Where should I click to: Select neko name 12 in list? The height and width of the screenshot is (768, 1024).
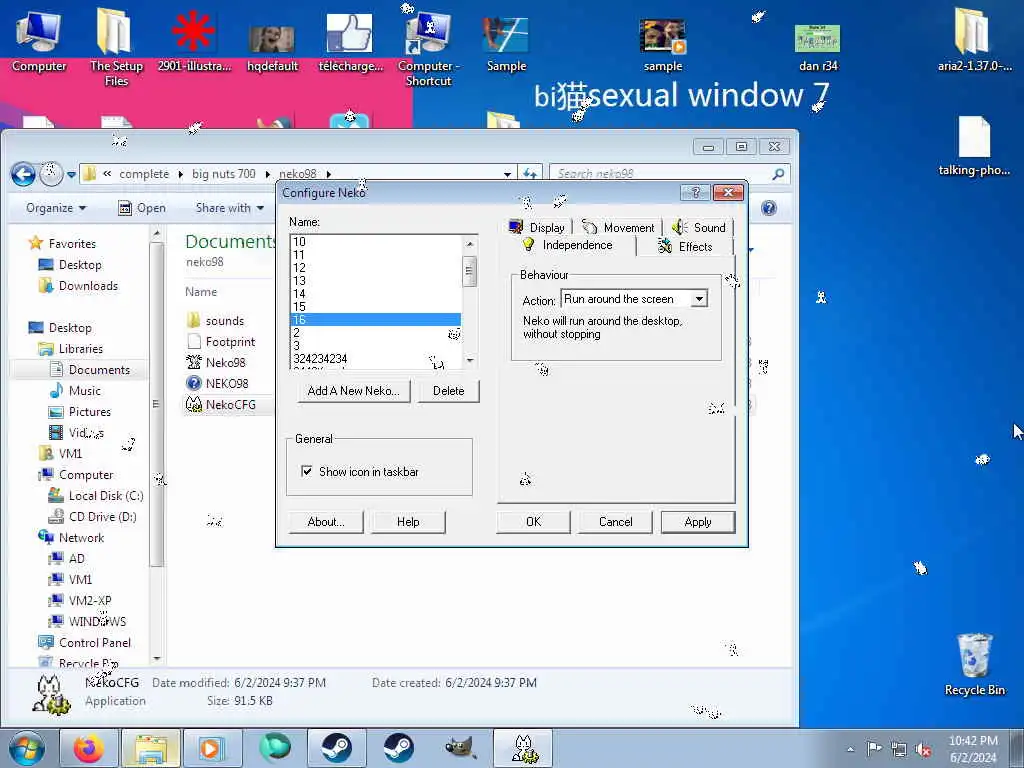click(x=376, y=267)
